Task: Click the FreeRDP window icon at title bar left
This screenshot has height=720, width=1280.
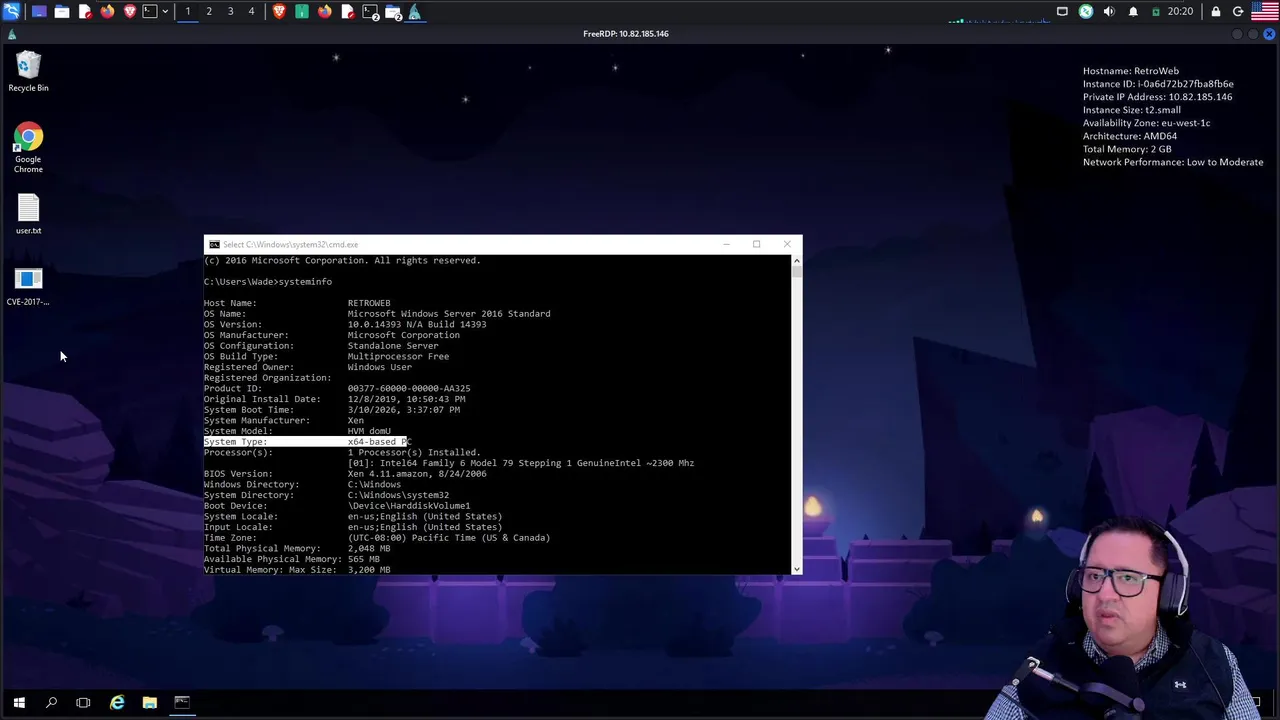Action: click(x=11, y=34)
